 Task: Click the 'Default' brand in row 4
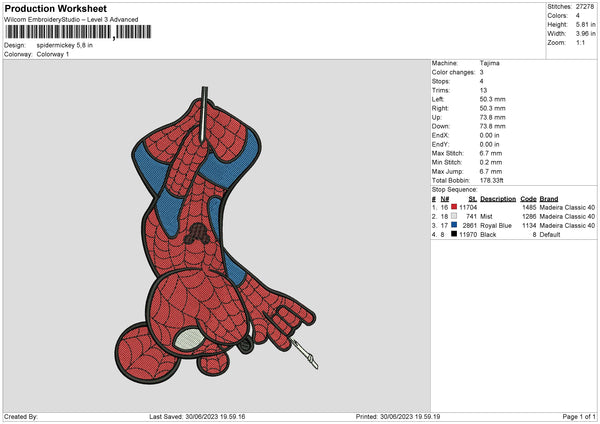[550, 235]
